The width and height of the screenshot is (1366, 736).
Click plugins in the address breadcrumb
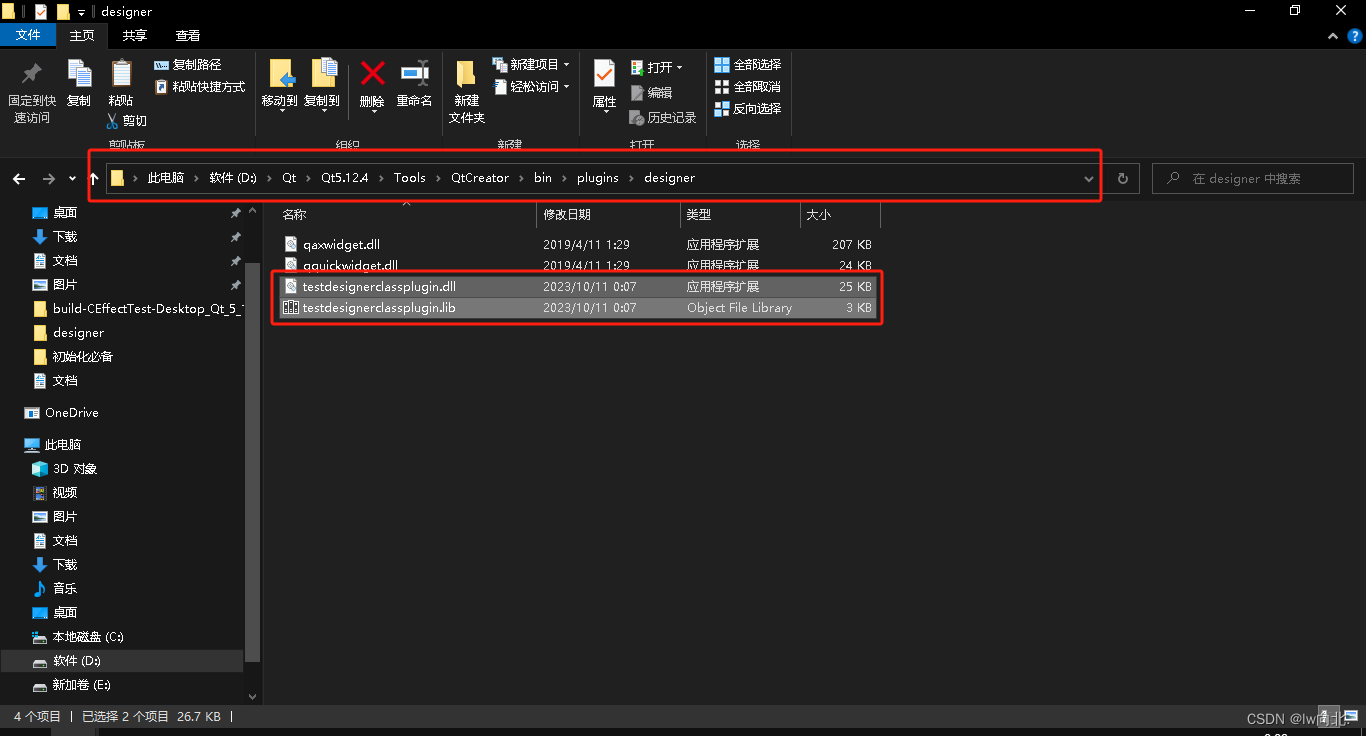(598, 178)
